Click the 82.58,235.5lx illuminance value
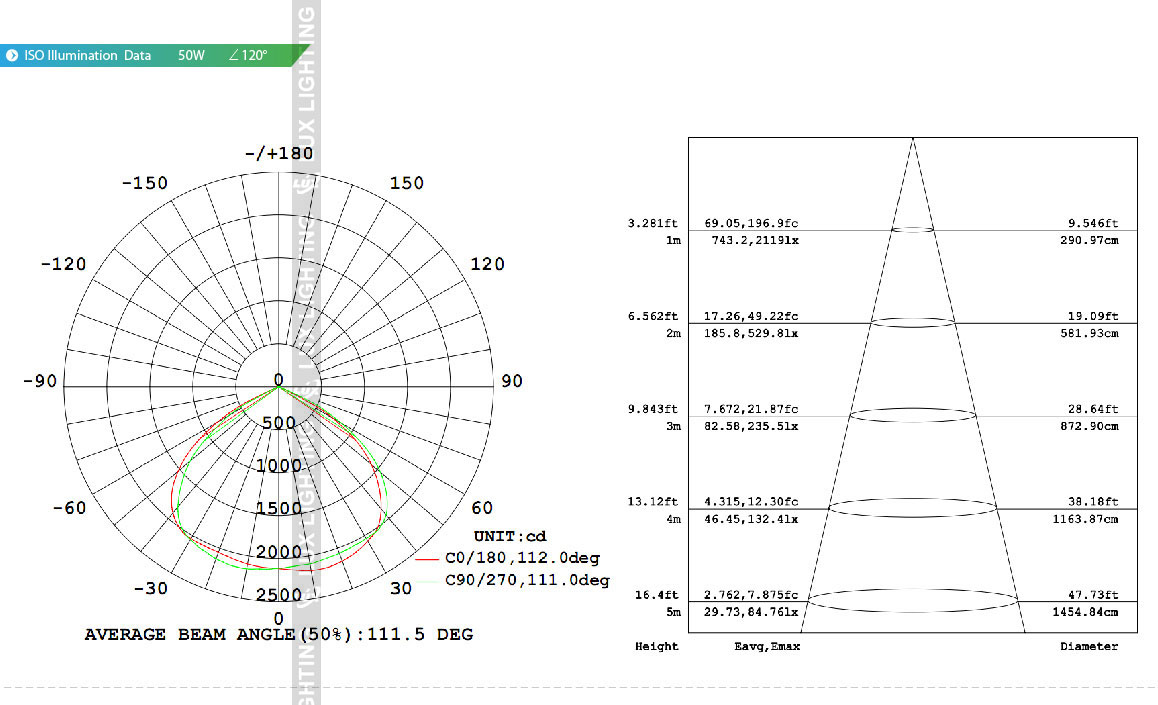This screenshot has width=1158, height=705. coord(751,427)
